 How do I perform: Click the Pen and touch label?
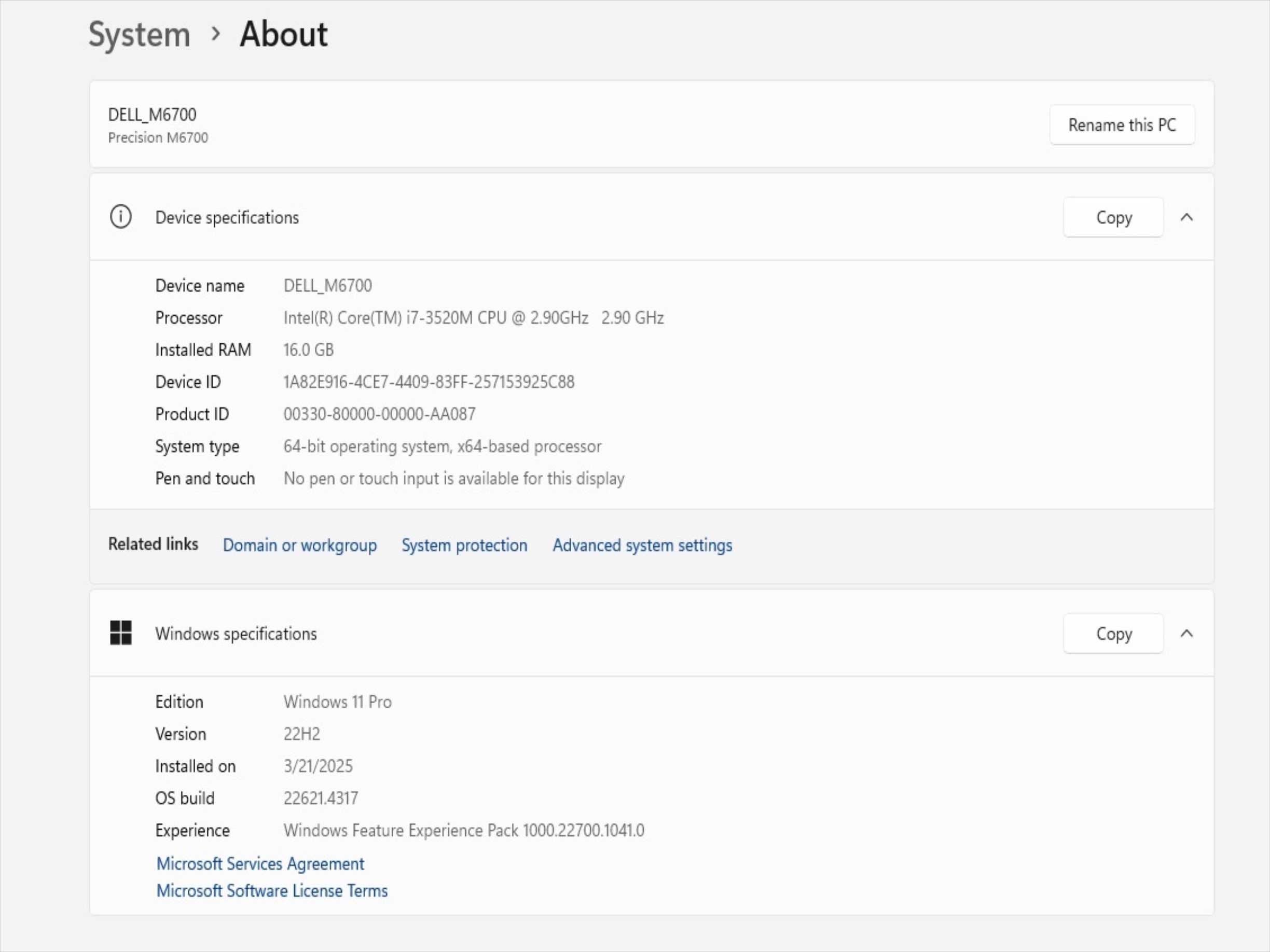[205, 478]
